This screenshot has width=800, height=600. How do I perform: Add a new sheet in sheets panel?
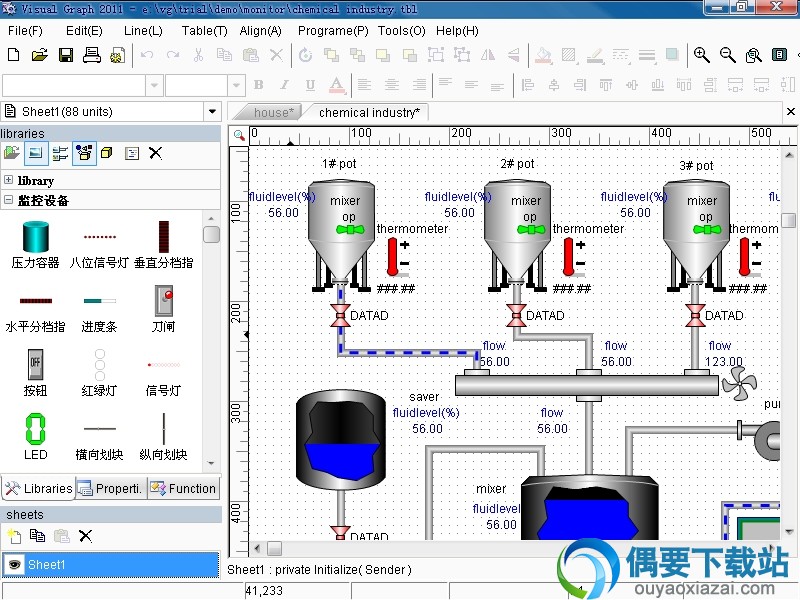click(14, 536)
